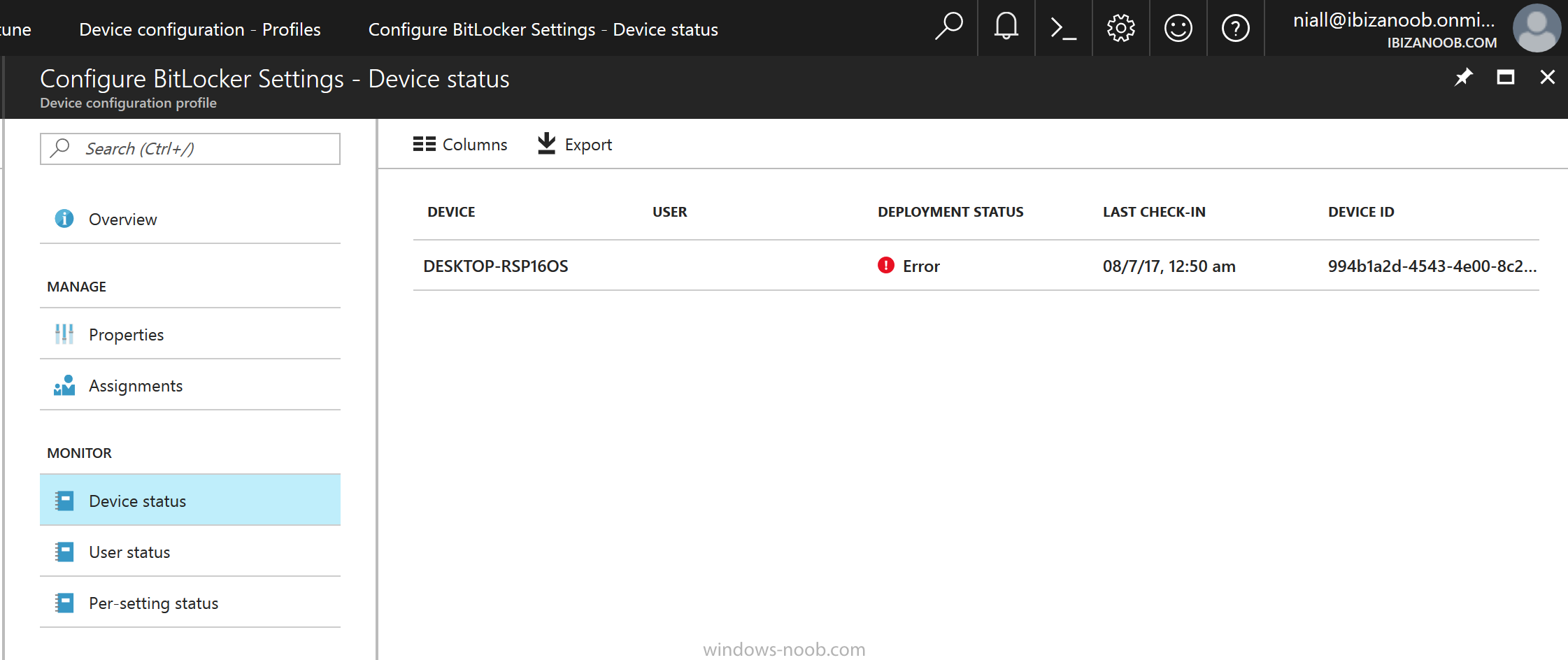The width and height of the screenshot is (1568, 660).
Task: Select the Device status menu item
Action: 190,501
